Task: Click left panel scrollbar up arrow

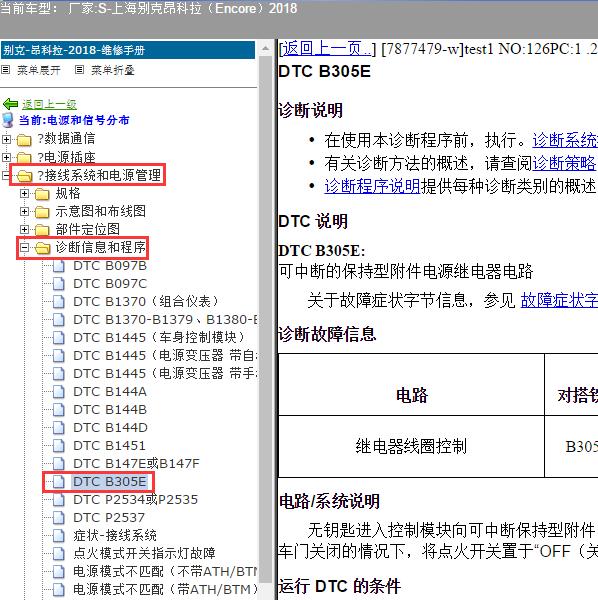Action: [265, 49]
